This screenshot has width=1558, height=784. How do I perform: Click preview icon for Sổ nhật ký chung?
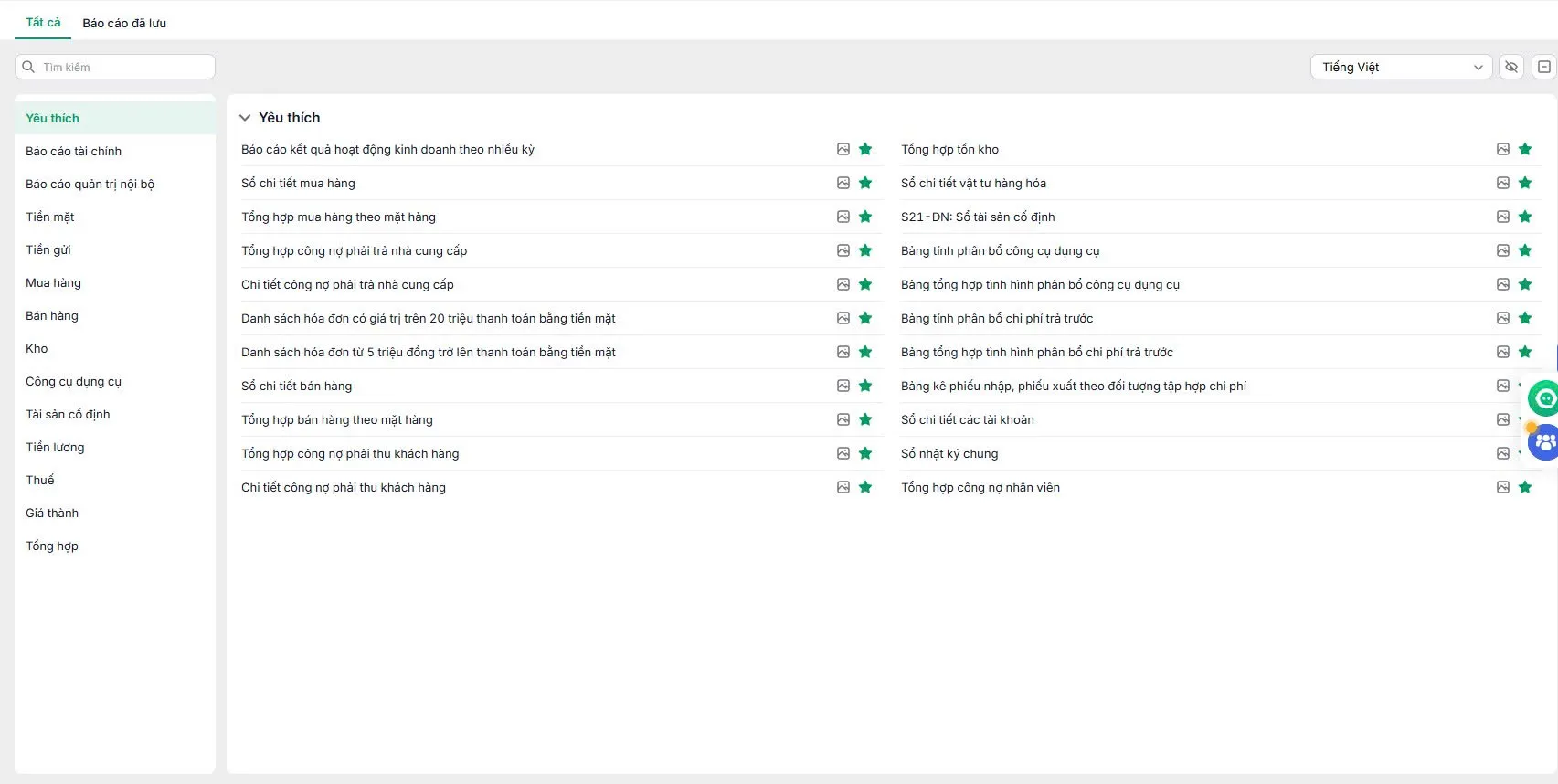(x=1503, y=453)
